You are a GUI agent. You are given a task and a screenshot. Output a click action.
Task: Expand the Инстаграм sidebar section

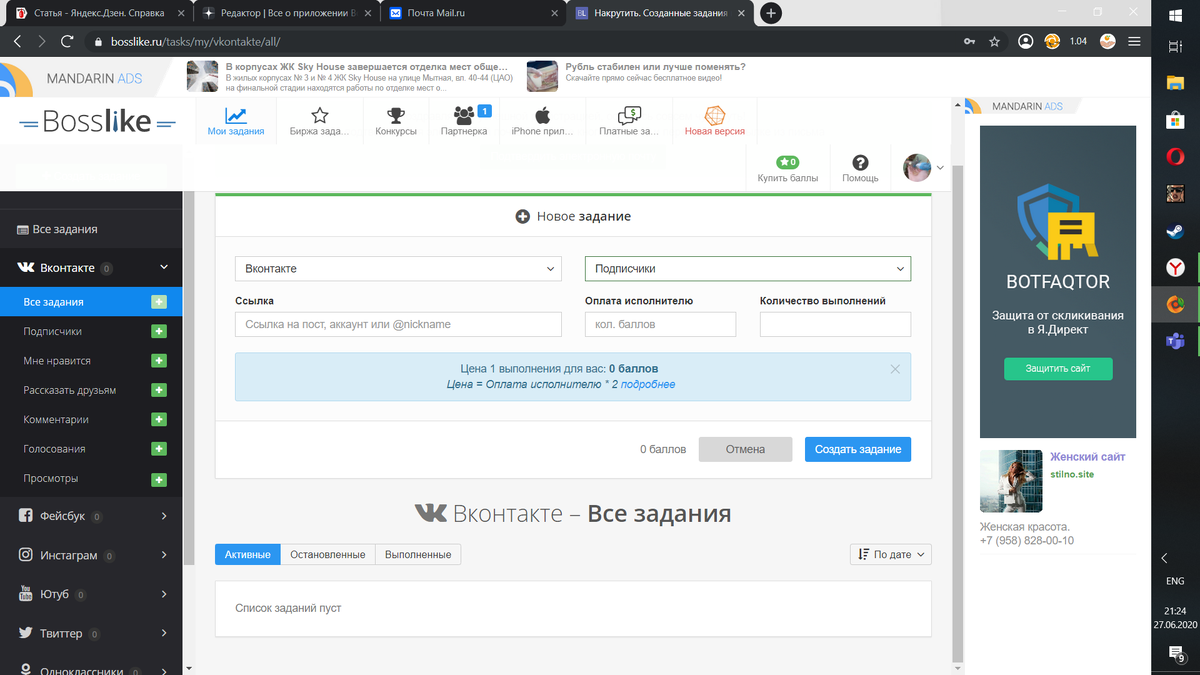(163, 556)
